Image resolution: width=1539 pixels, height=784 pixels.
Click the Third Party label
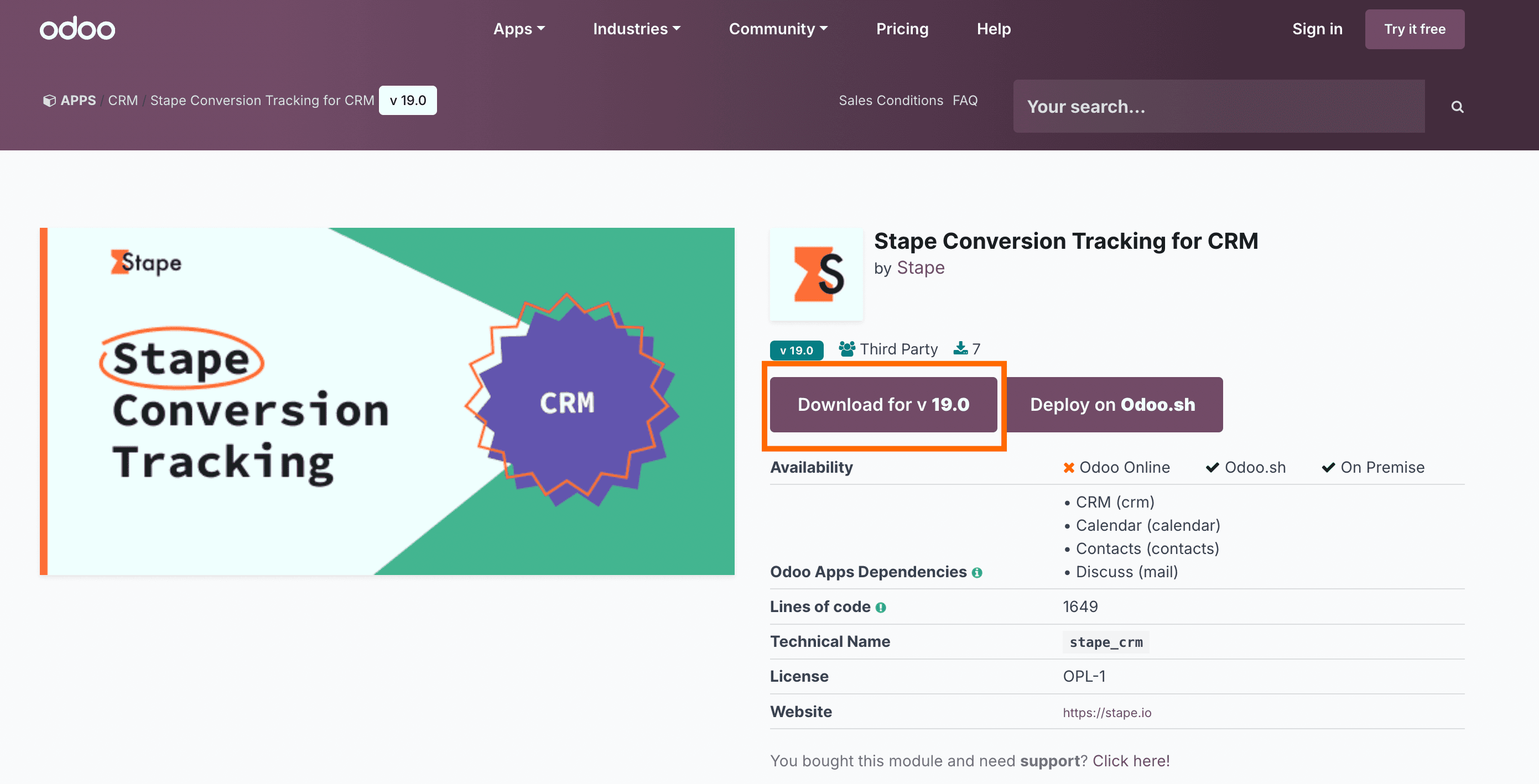pos(898,349)
